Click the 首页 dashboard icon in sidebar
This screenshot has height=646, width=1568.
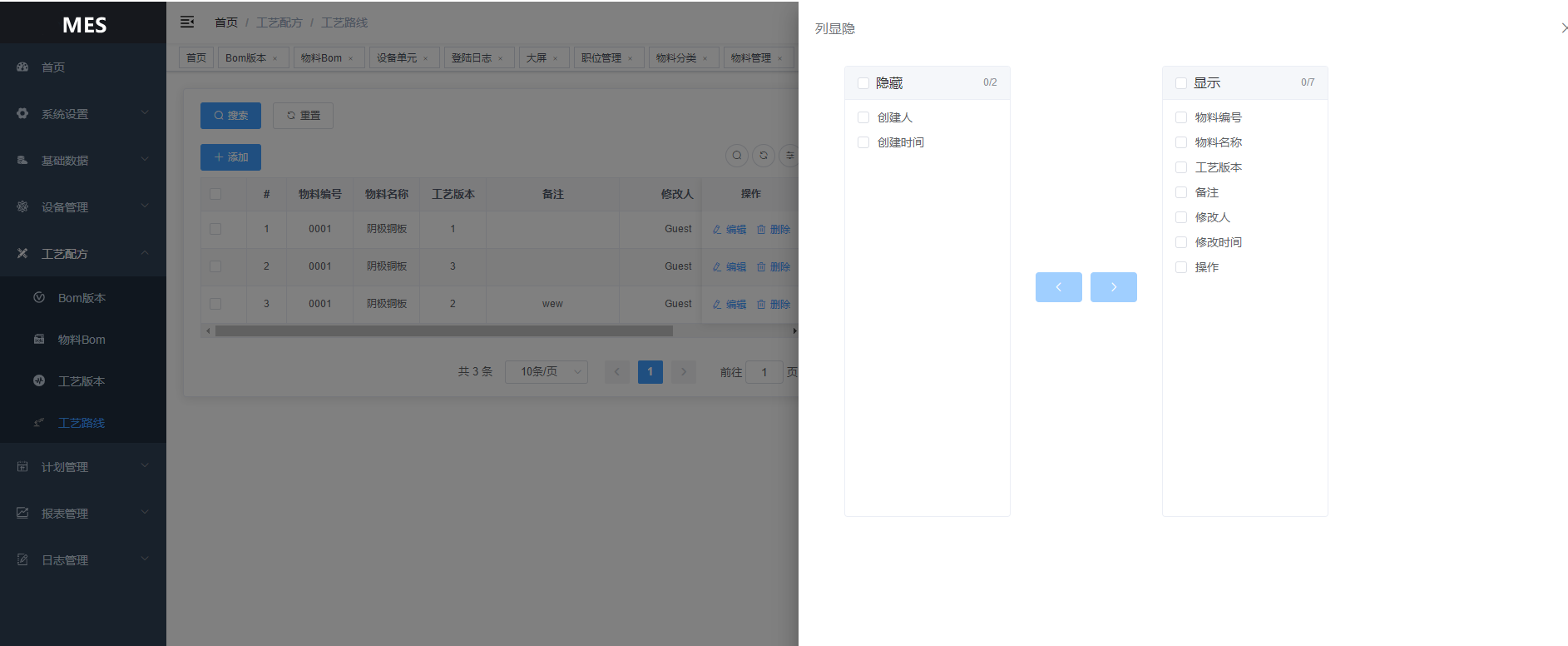pos(22,67)
